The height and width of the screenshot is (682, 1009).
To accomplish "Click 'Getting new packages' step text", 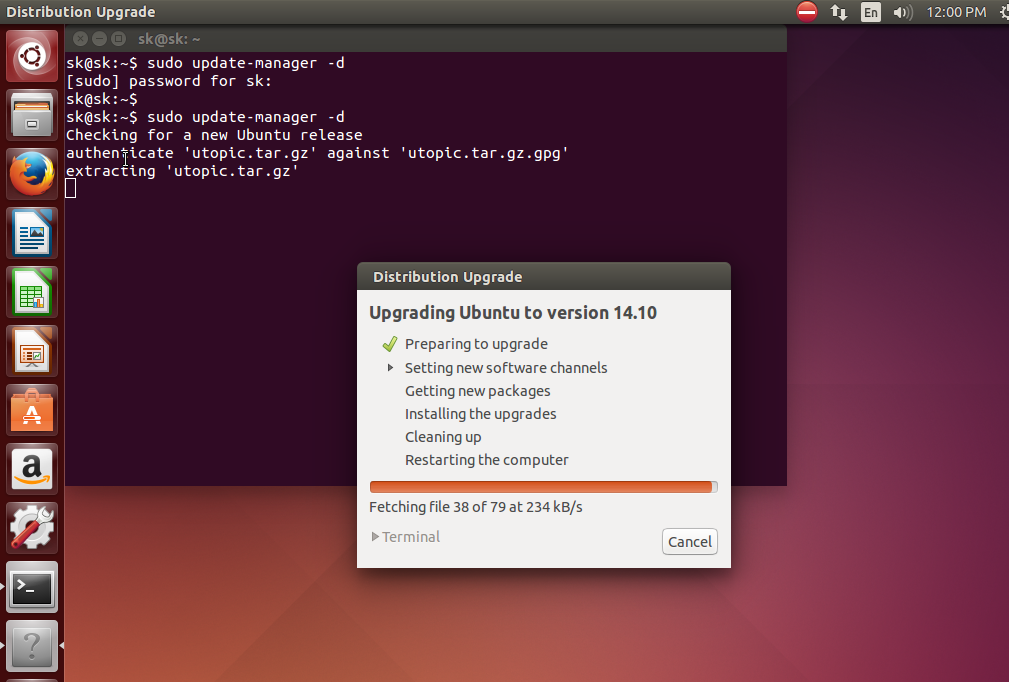I will pyautogui.click(x=477, y=391).
